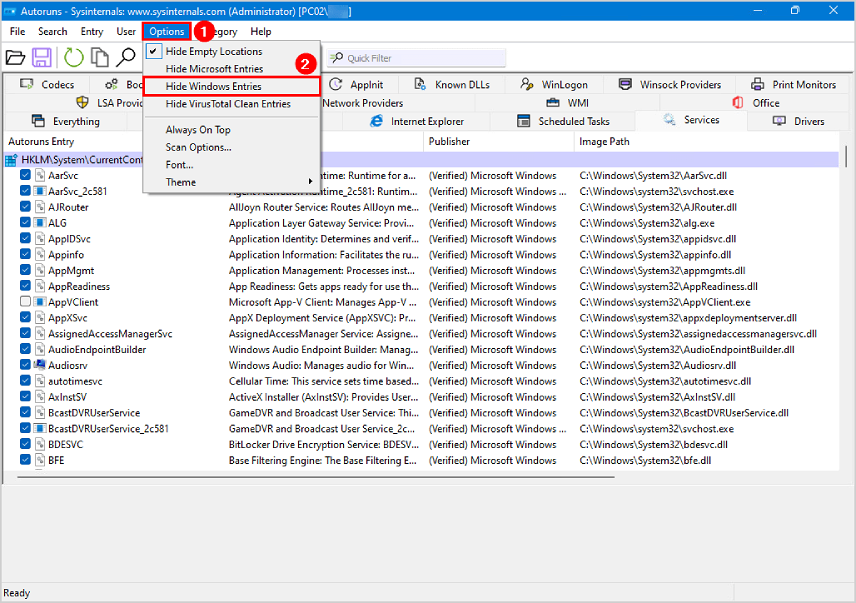Sort by Publisher column header
856x603 pixels.
click(498, 141)
